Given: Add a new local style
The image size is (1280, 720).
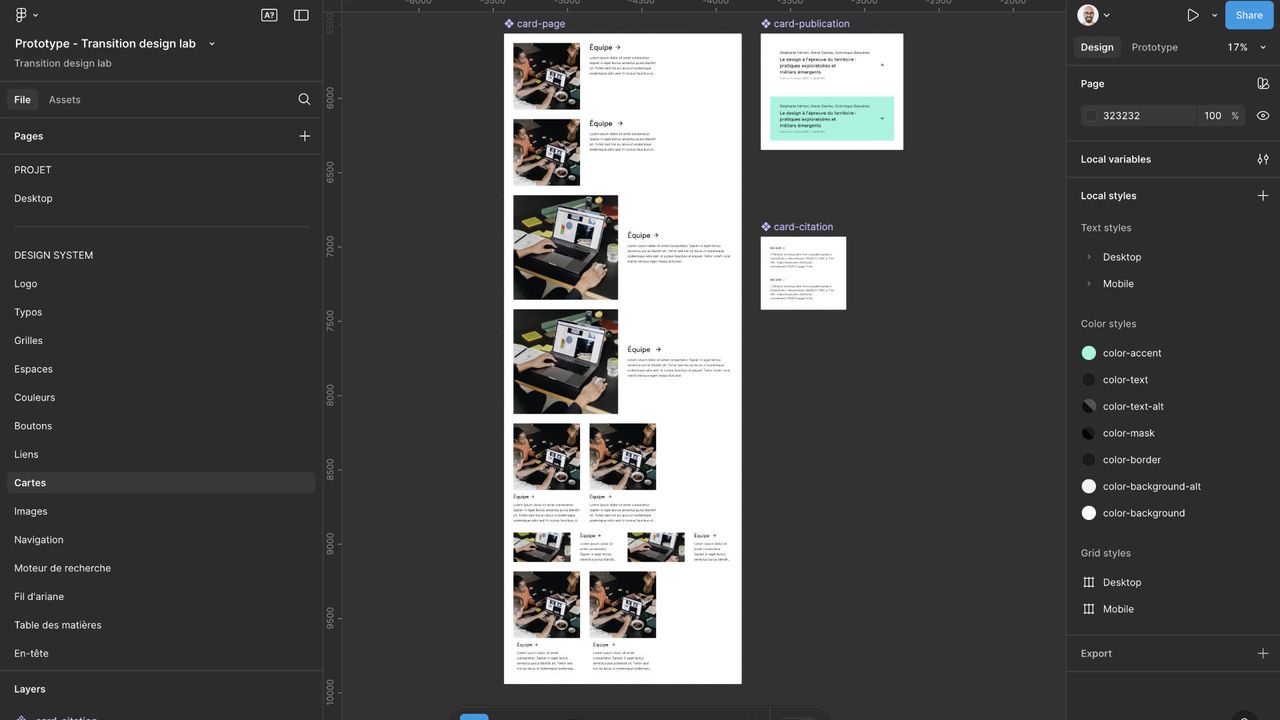Looking at the screenshot, I should click(1263, 196).
